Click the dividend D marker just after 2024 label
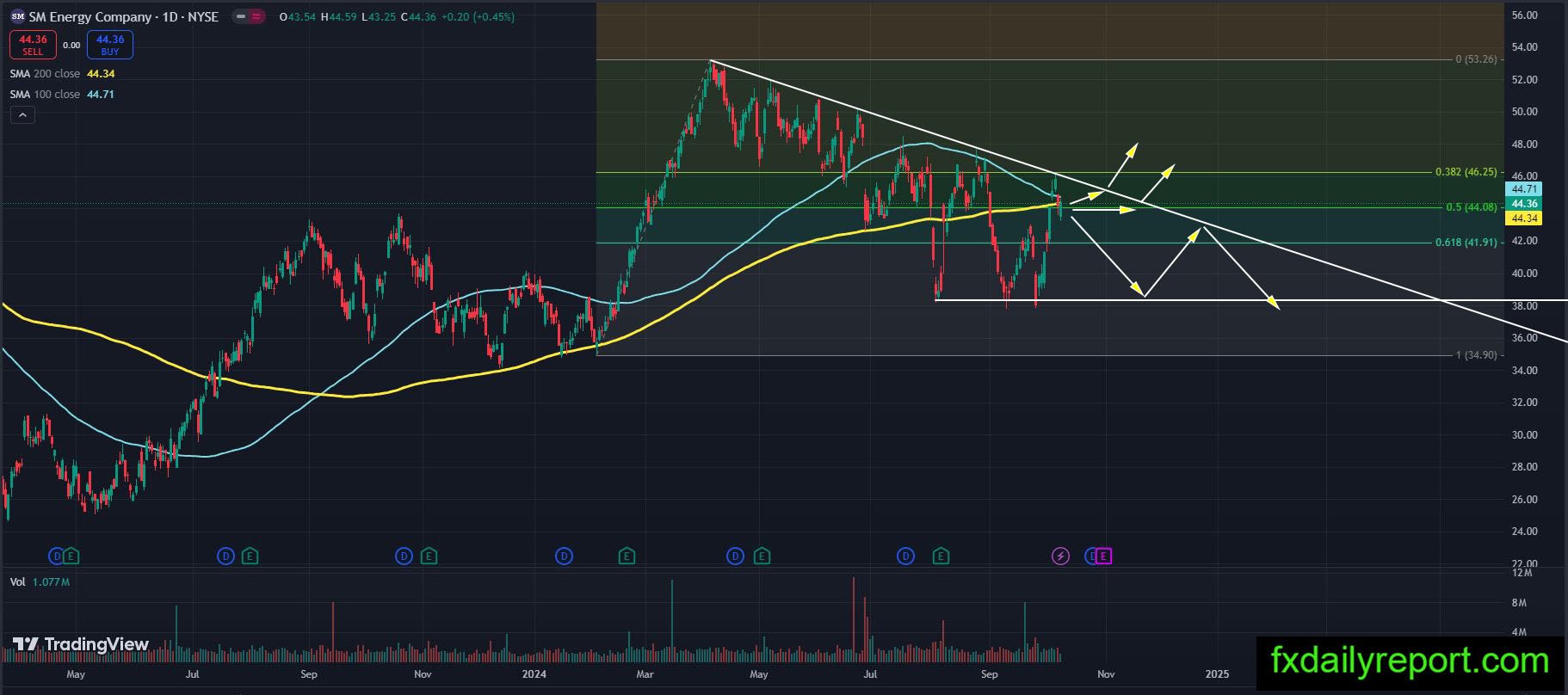Image resolution: width=1568 pixels, height=695 pixels. 564,557
